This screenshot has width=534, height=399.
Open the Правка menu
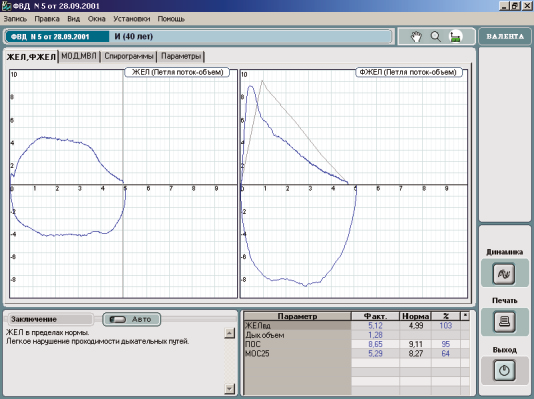pos(47,19)
